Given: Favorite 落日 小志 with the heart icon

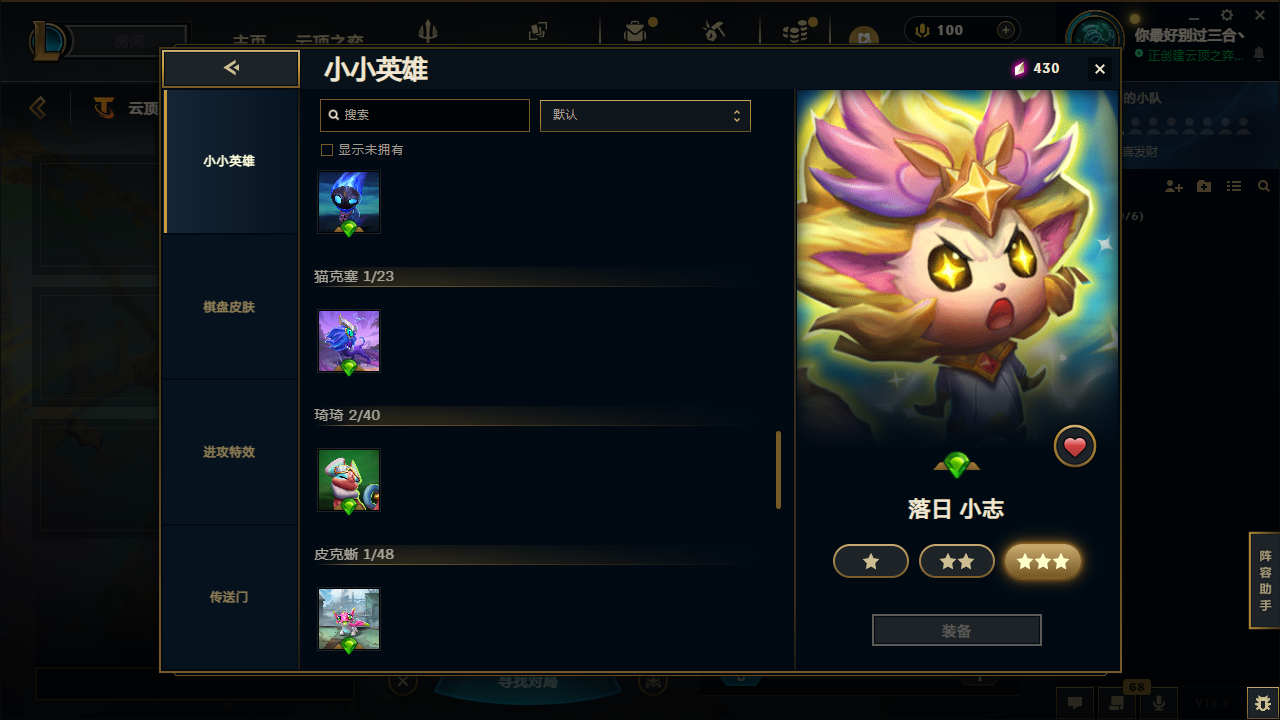Looking at the screenshot, I should click(1075, 447).
